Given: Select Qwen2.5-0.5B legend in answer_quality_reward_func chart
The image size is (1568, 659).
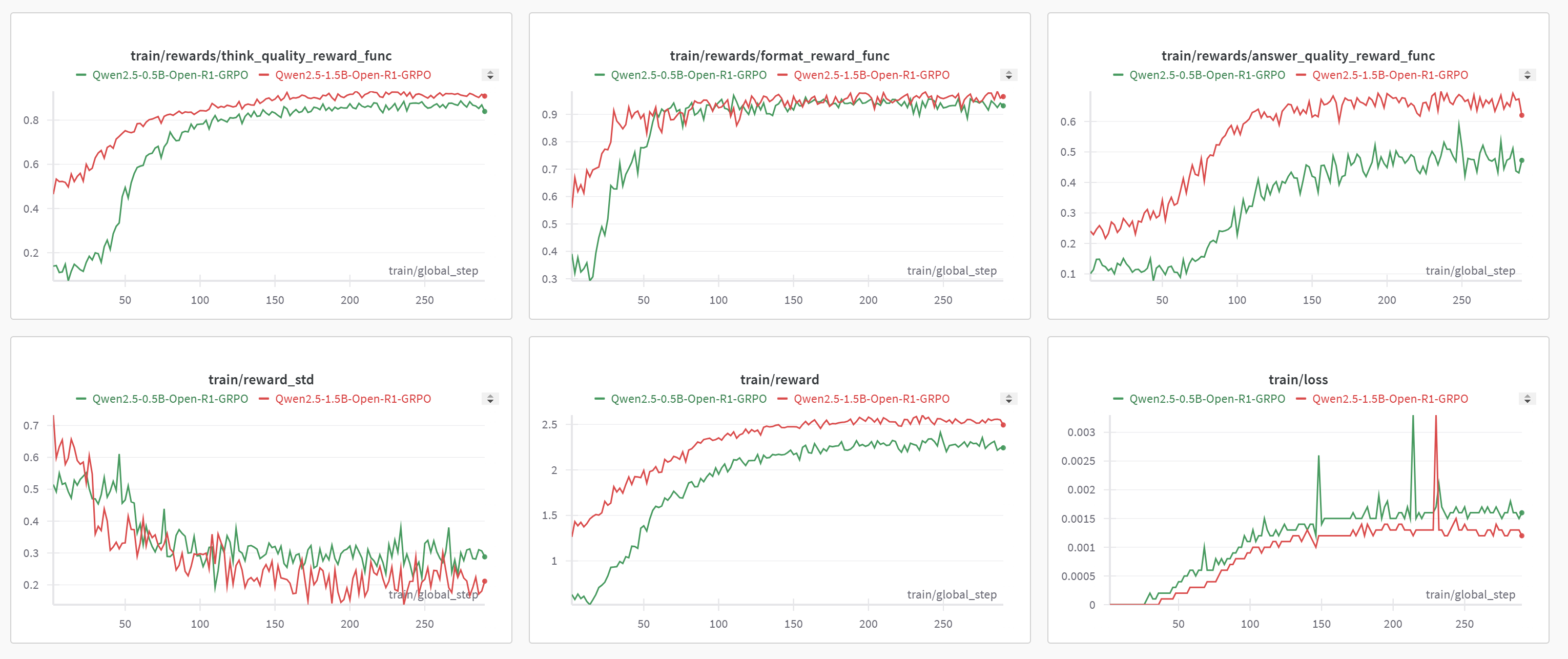Looking at the screenshot, I should tap(1199, 75).
